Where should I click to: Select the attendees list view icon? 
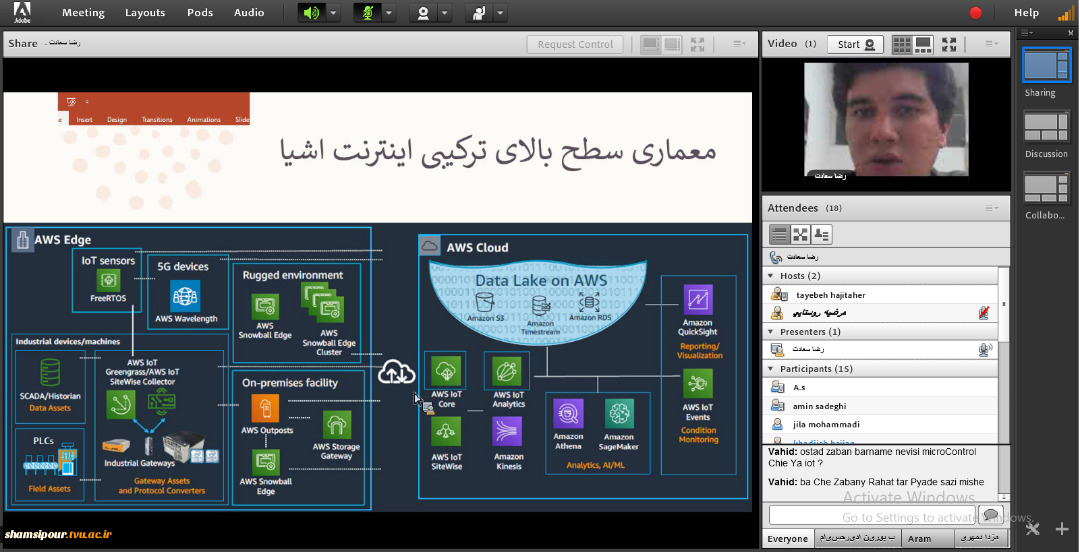pos(779,234)
